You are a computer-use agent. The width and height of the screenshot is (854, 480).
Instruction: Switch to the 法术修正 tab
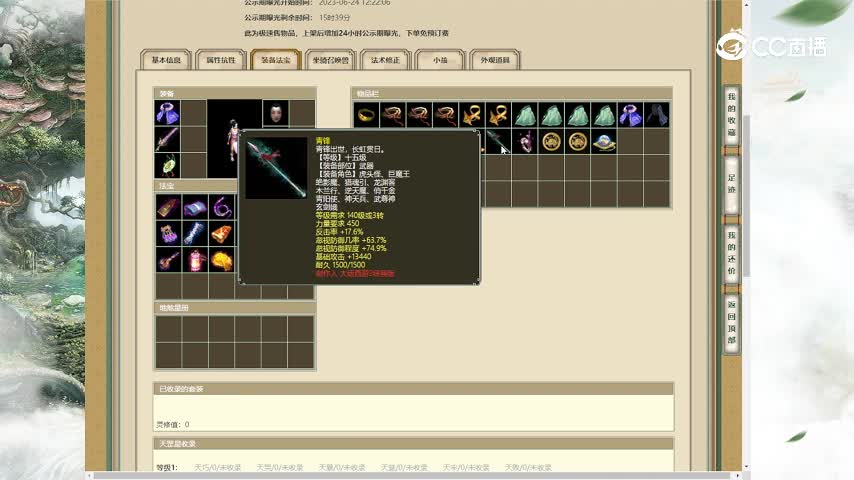[386, 60]
